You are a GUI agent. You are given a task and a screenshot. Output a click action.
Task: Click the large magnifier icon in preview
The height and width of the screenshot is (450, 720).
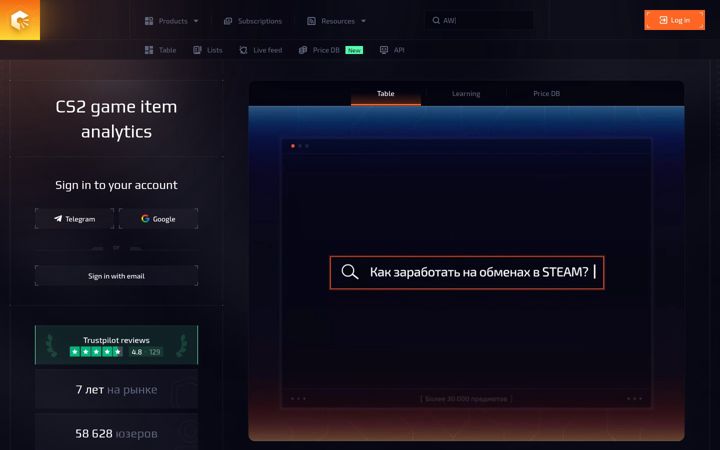tap(350, 272)
